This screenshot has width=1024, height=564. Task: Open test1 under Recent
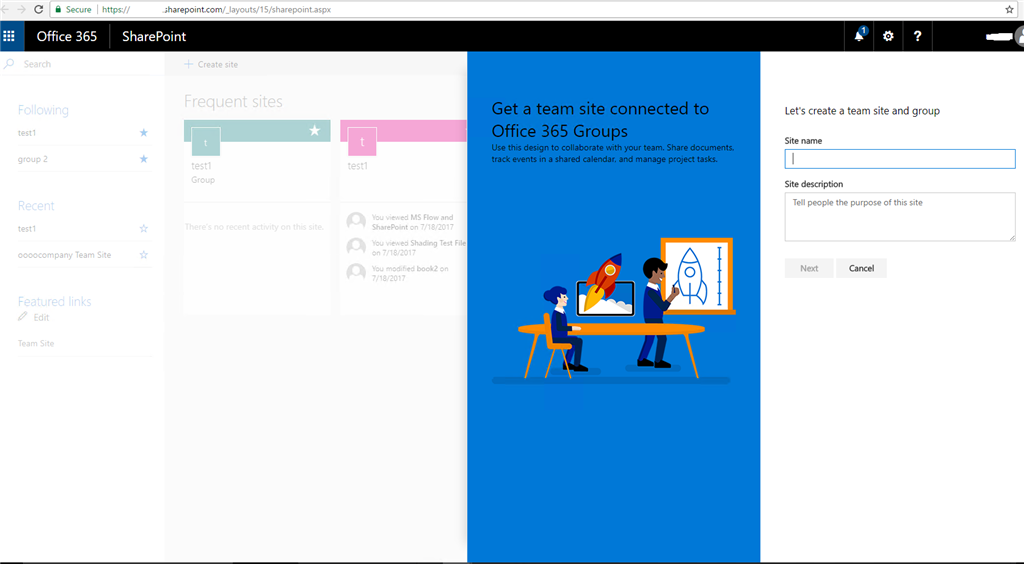click(27, 228)
